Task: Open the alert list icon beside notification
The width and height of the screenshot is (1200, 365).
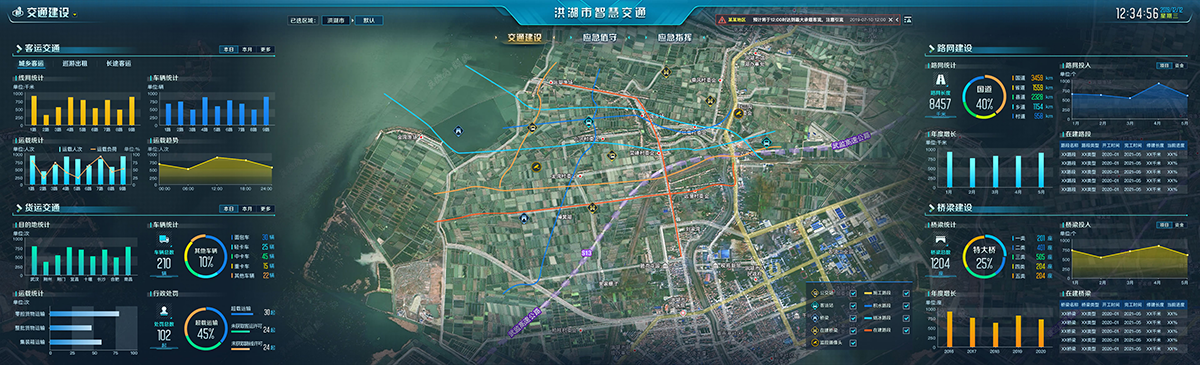Action: click(909, 19)
